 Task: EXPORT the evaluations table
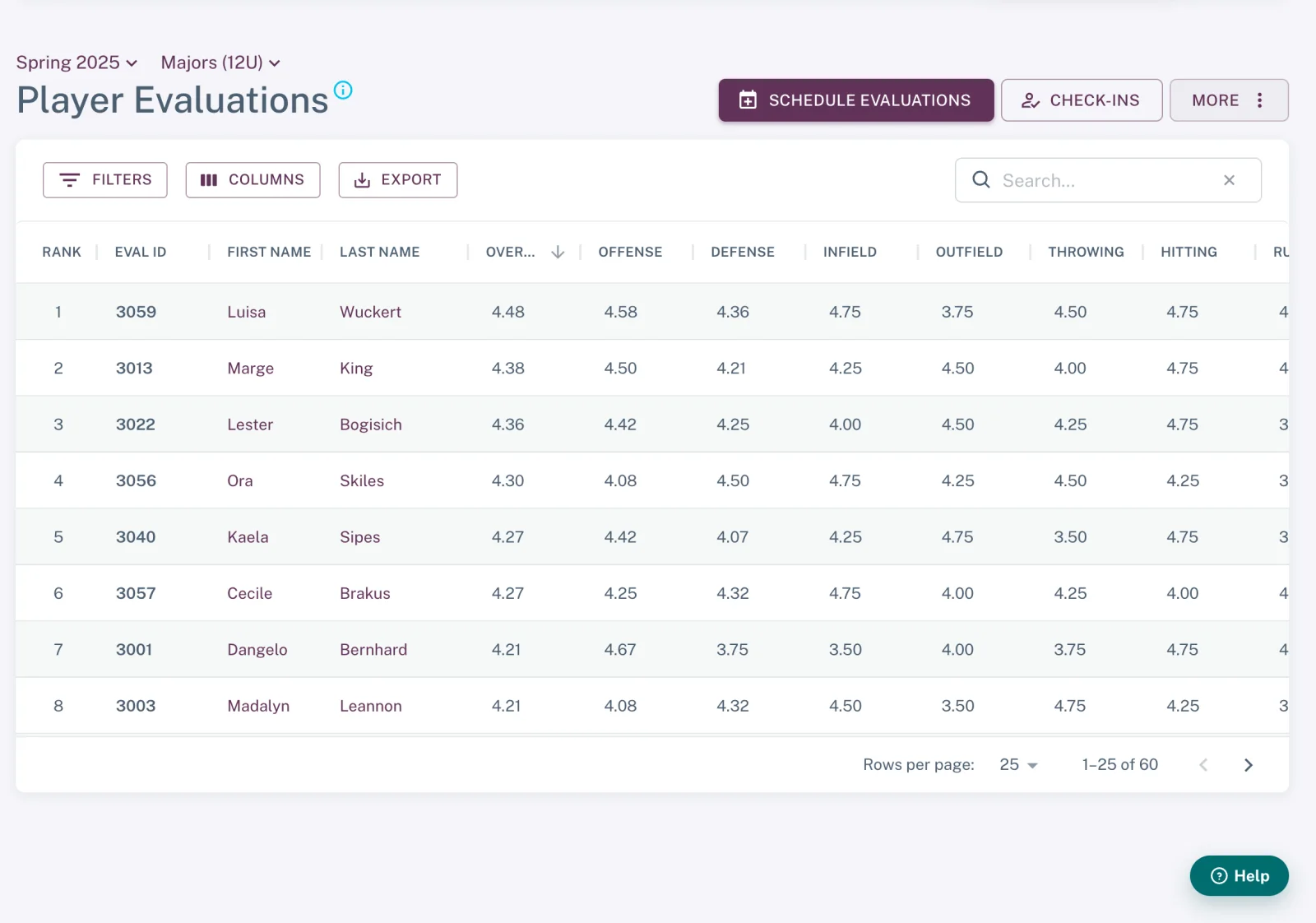coord(398,180)
